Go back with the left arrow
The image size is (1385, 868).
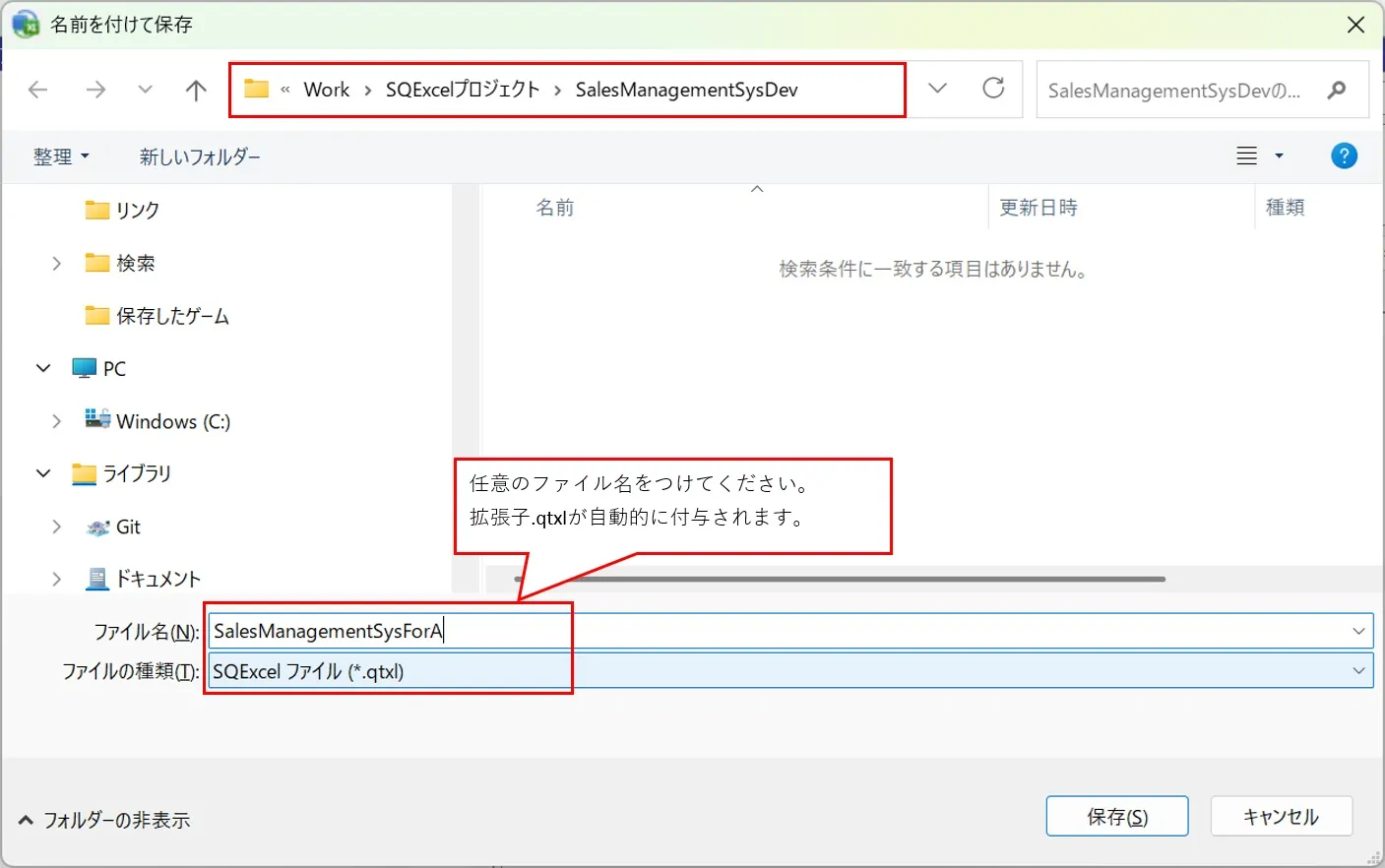[x=38, y=91]
